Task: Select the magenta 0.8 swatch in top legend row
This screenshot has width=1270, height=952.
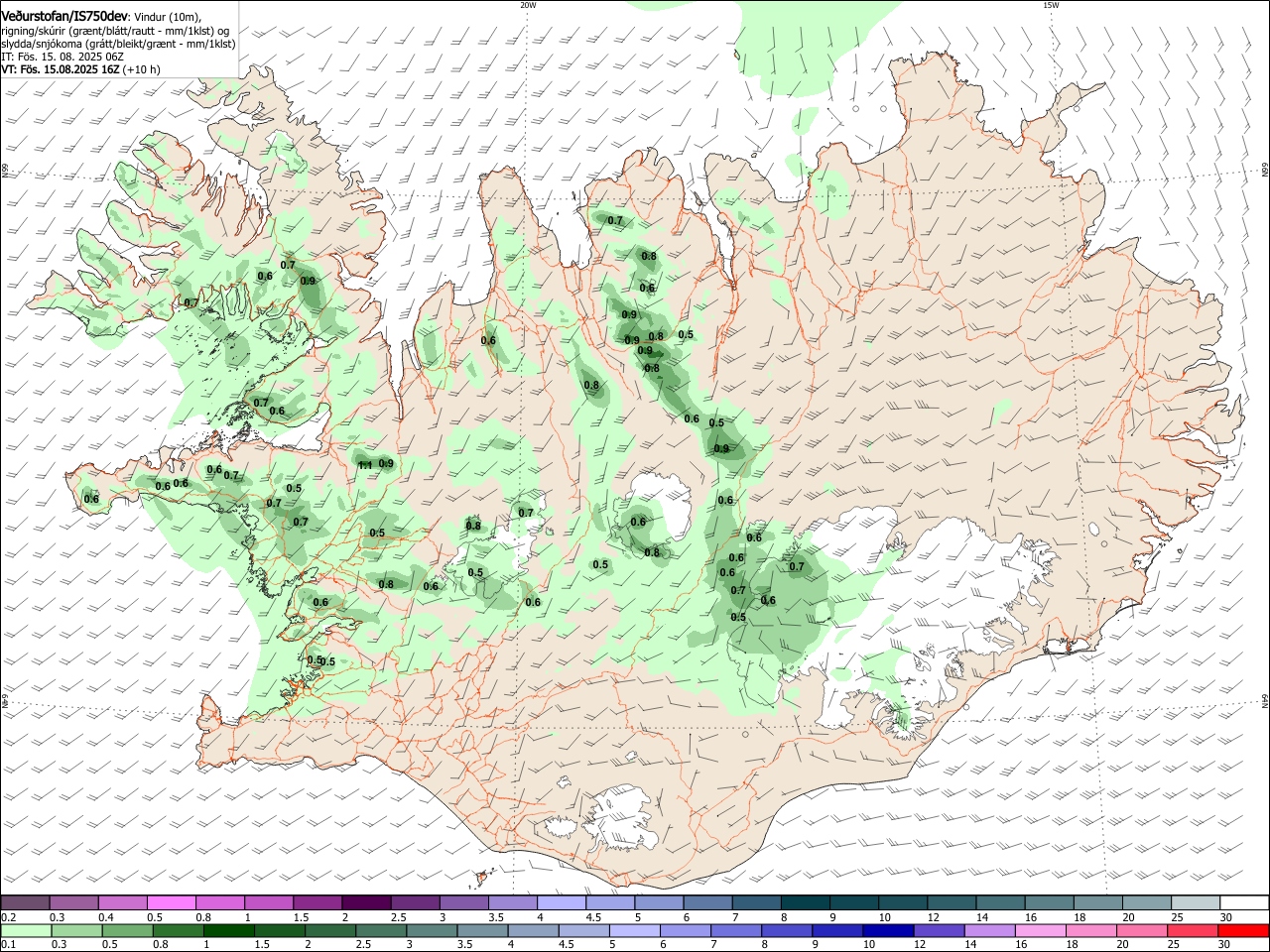Action: [220, 903]
